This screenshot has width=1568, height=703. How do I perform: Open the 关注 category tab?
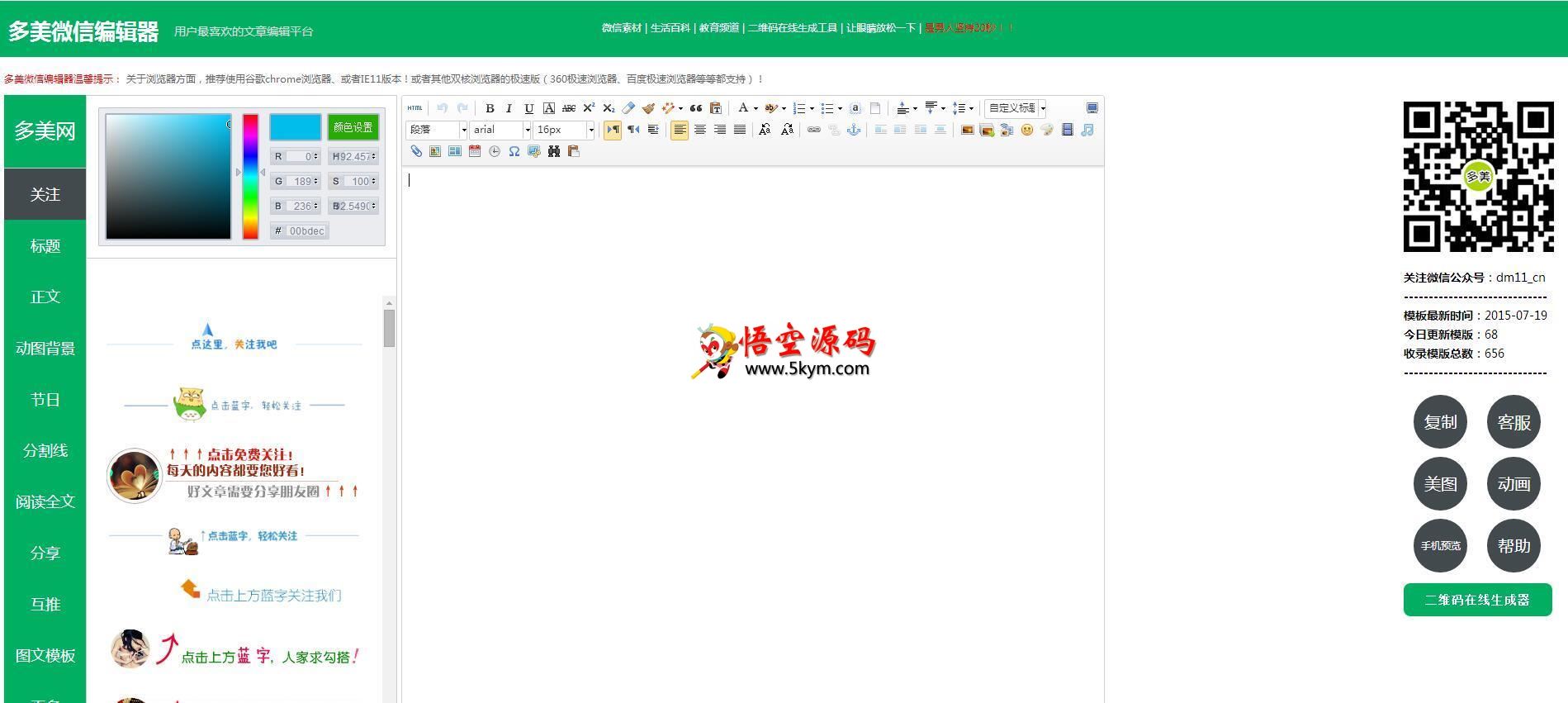click(x=45, y=194)
